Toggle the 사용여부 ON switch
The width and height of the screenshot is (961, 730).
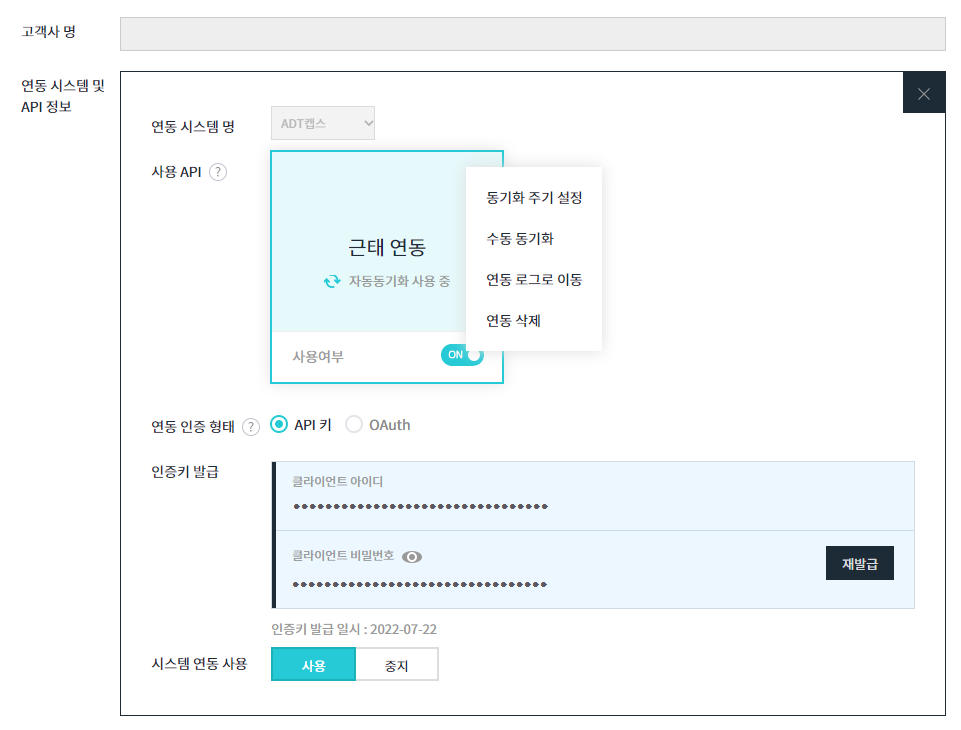coord(462,355)
